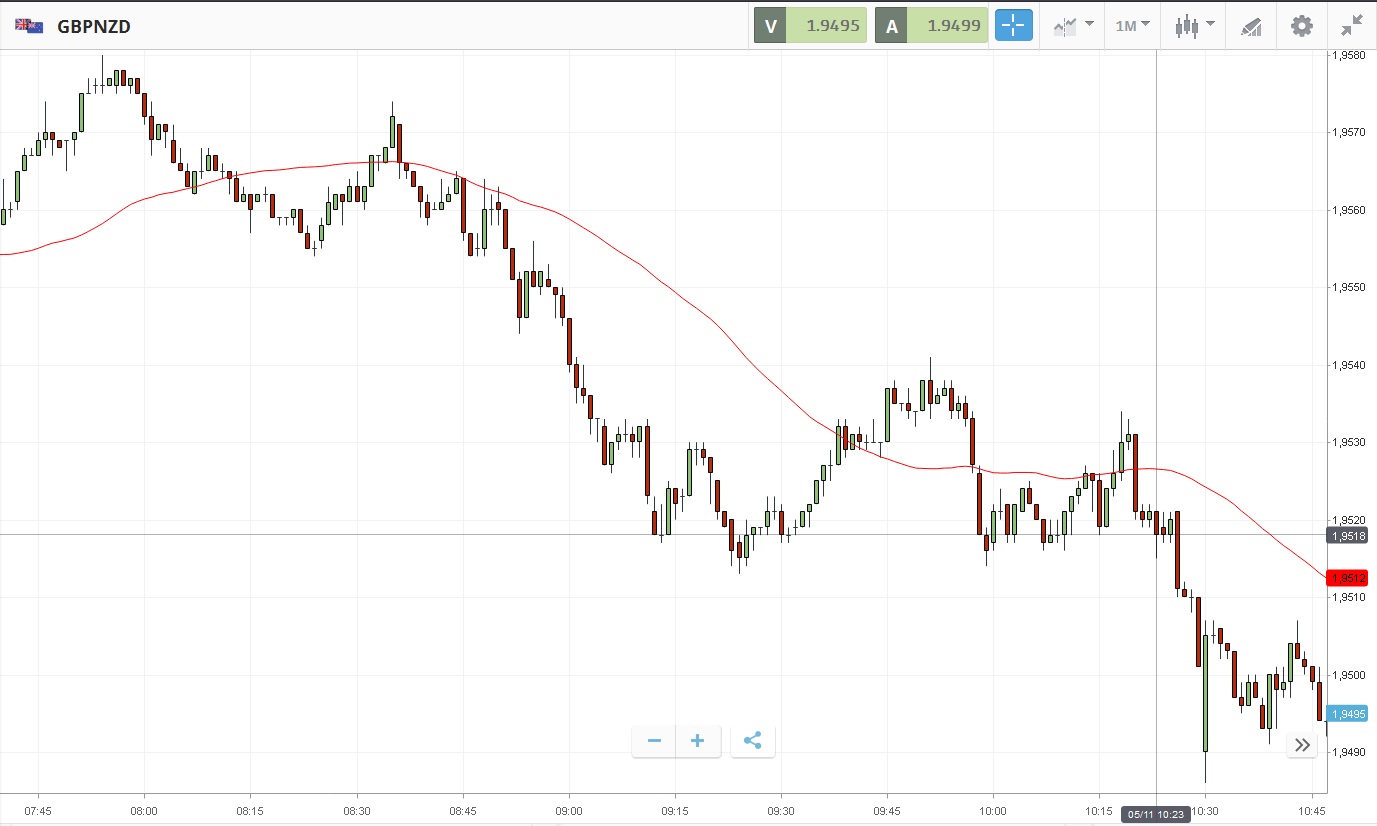Viewport: 1377px width, 826px height.
Task: Click the A buy price 1.9499 button
Action: point(931,26)
